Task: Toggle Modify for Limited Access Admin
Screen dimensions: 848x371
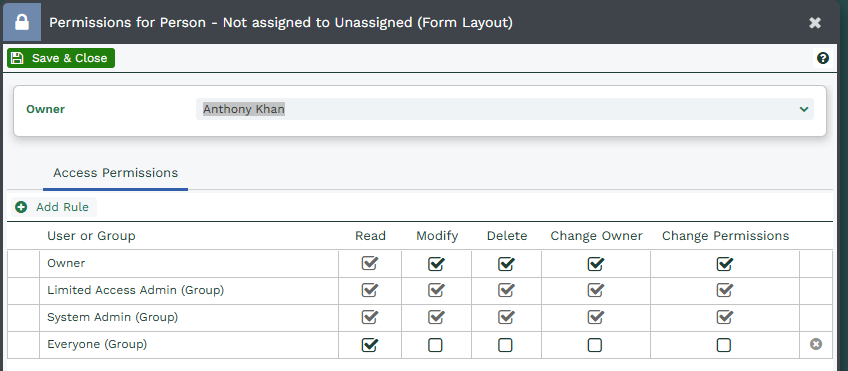Action: (436, 290)
